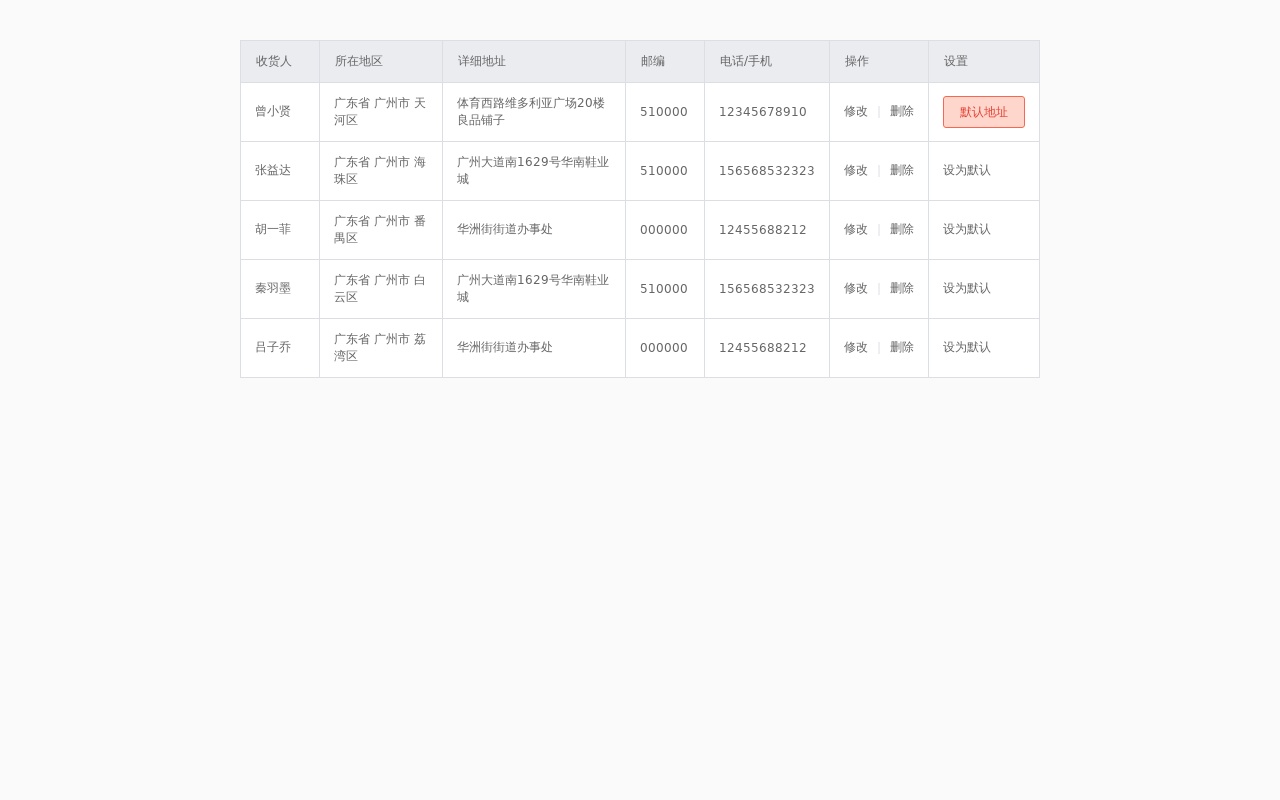Click 张益达's phone 156568532323
The width and height of the screenshot is (1280, 800).
pyautogui.click(x=767, y=170)
